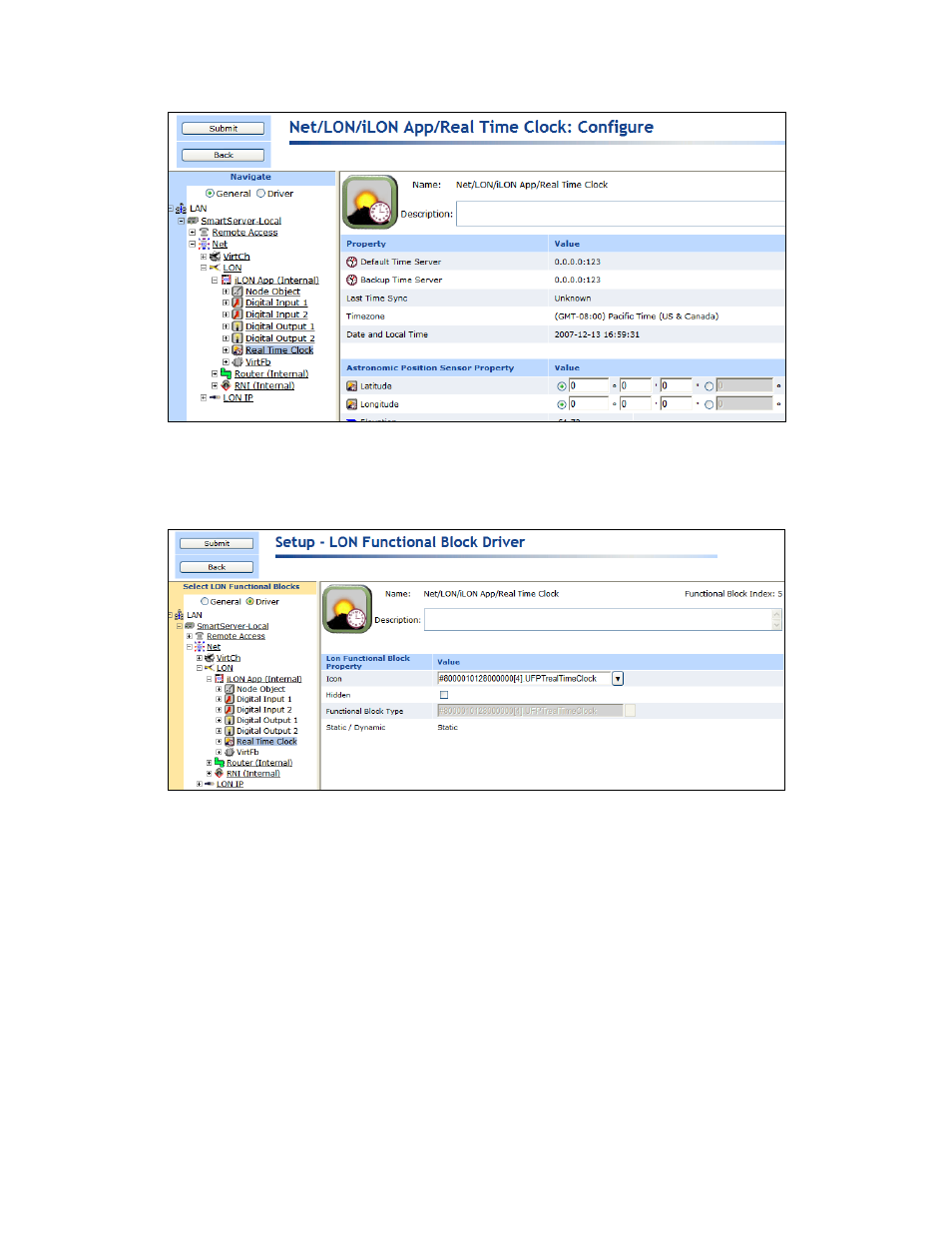The image size is (952, 1233).
Task: Select General radio under Select LON Functional Blocks
Action: point(205,601)
